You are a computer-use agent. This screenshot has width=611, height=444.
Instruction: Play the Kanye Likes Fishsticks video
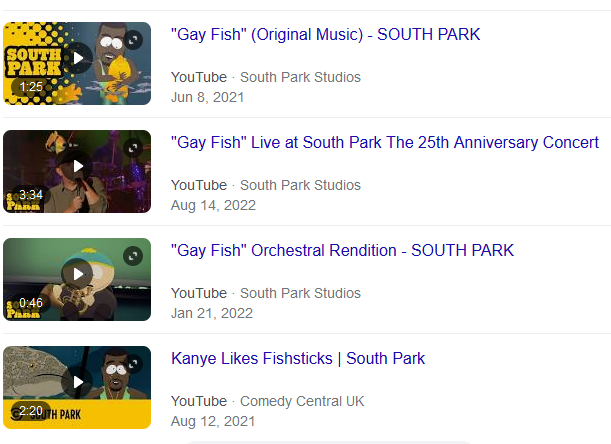tap(77, 381)
